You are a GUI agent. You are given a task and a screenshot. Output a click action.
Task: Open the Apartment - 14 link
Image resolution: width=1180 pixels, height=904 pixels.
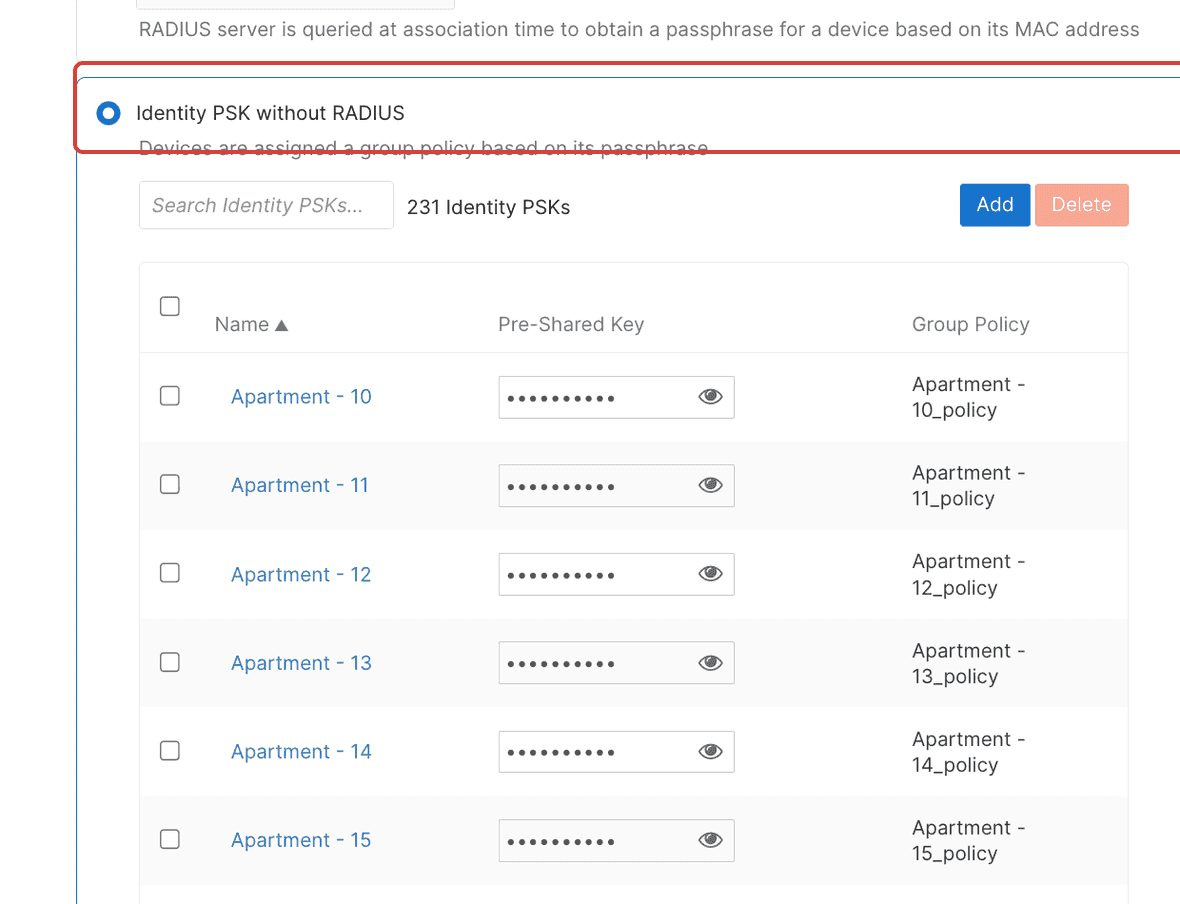(301, 751)
